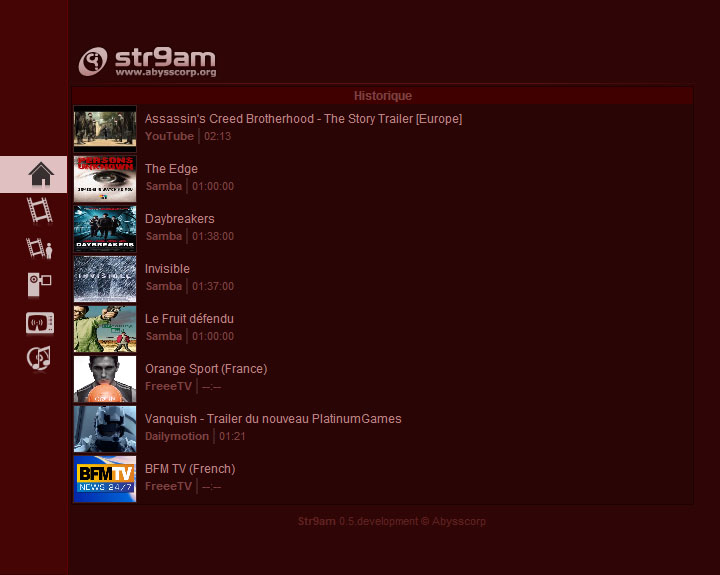Viewport: 720px width, 575px height.
Task: Click the 02:13 duration
Action: (x=218, y=136)
